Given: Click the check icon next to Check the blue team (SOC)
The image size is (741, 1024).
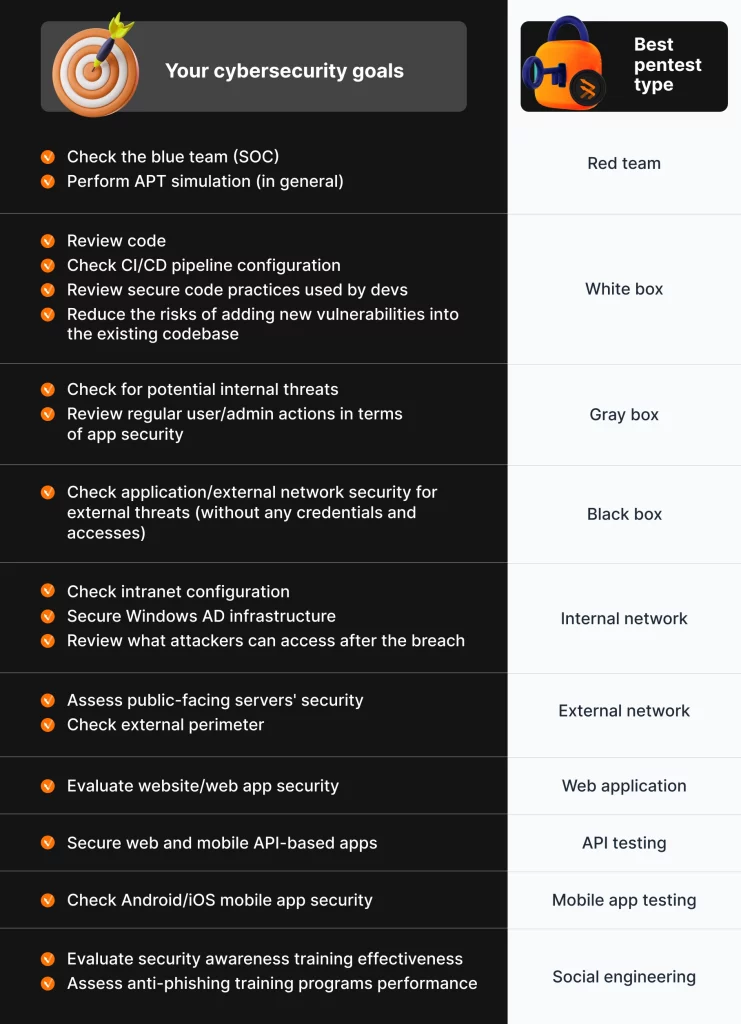Looking at the screenshot, I should [48, 157].
